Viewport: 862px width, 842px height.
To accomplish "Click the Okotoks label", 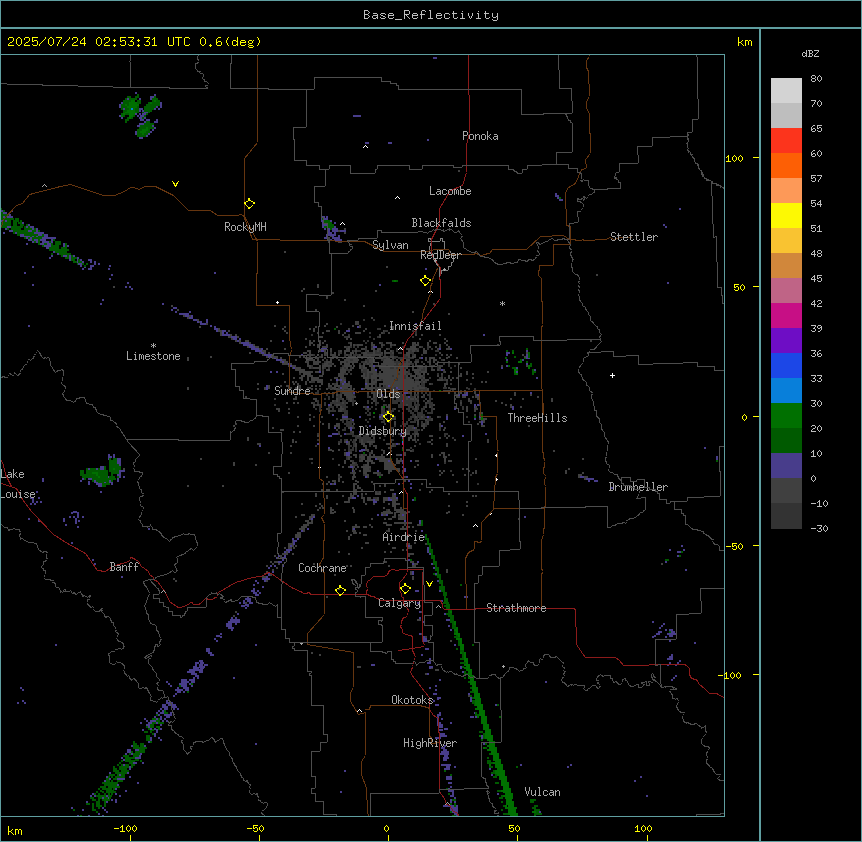I will [412, 700].
